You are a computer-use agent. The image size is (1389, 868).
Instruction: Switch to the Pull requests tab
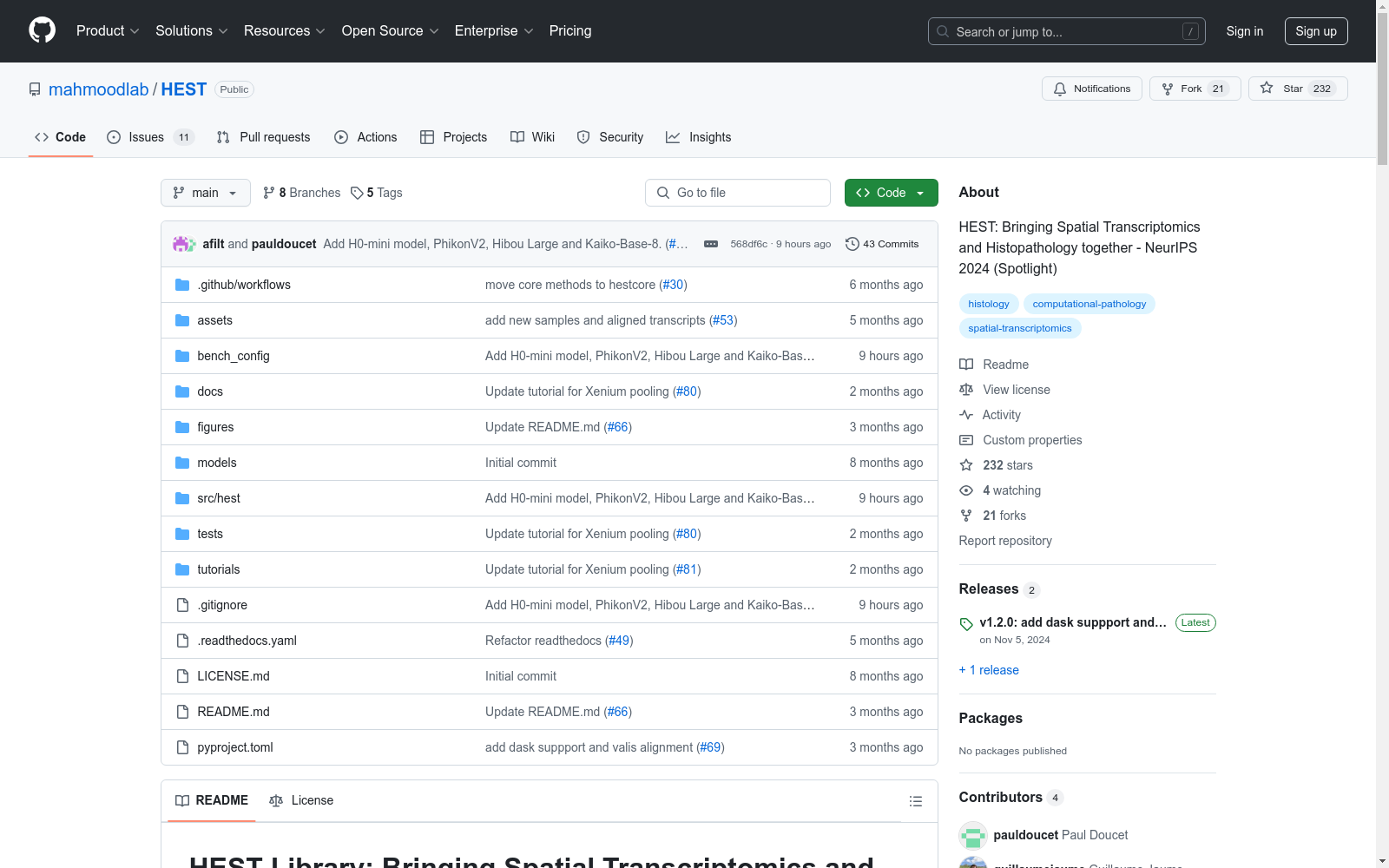pos(263,137)
